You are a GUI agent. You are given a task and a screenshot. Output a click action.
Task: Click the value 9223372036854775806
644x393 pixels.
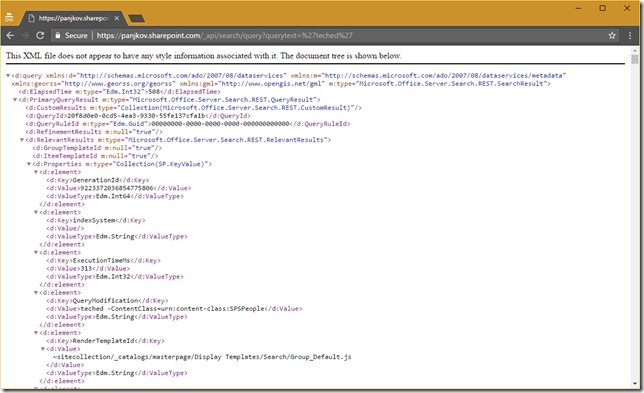tap(117, 188)
